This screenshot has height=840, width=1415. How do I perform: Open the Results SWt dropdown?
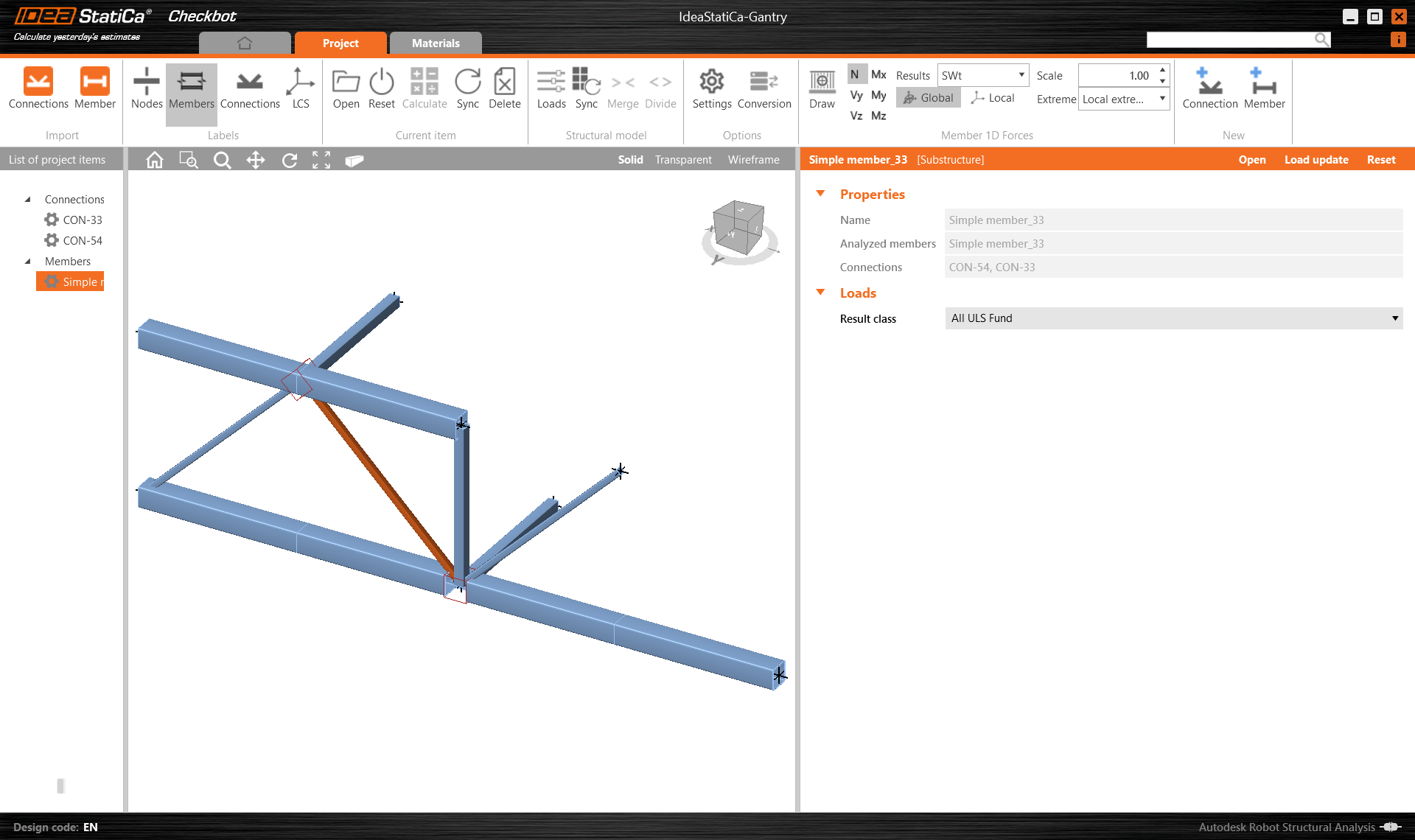983,75
